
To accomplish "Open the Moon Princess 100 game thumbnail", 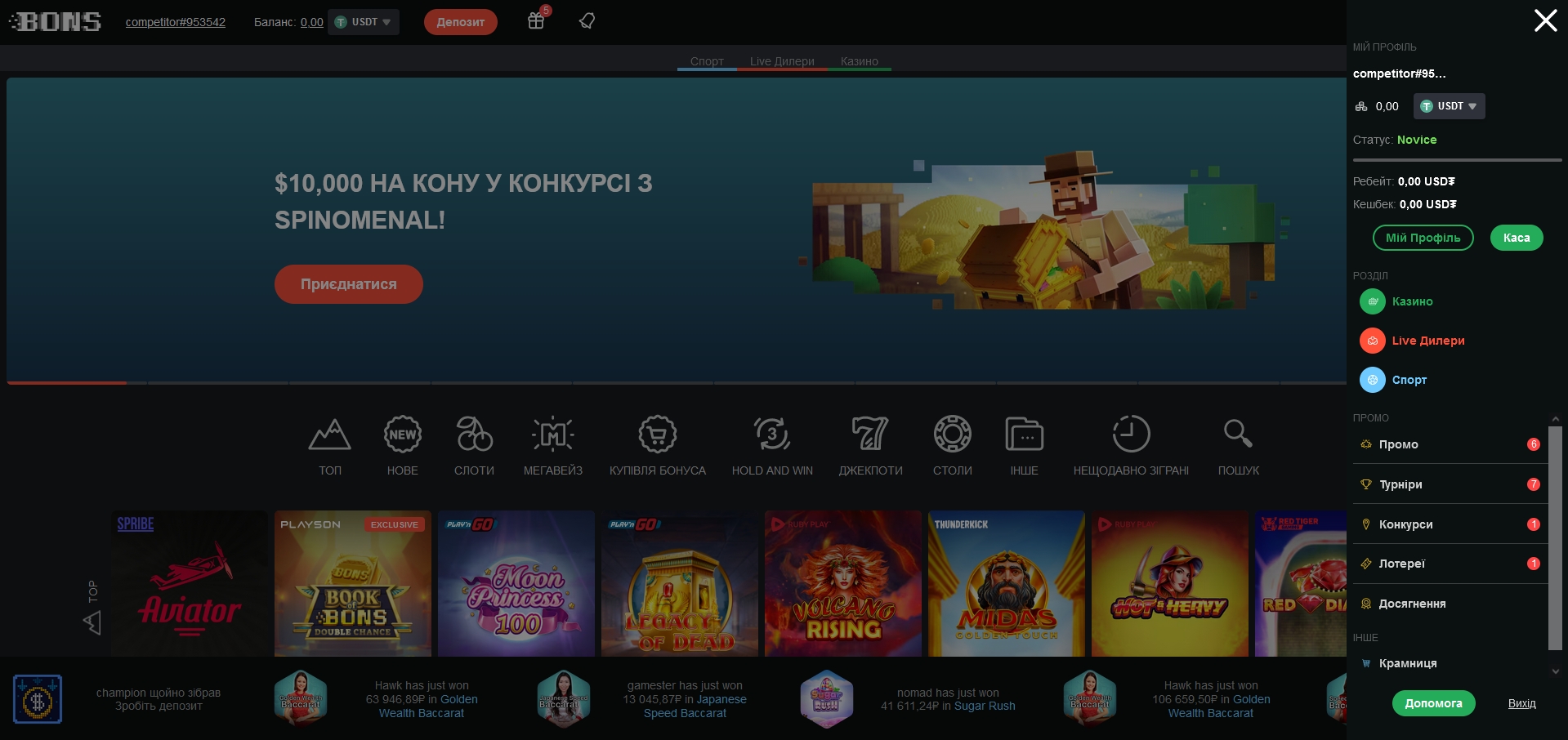I will 516,583.
